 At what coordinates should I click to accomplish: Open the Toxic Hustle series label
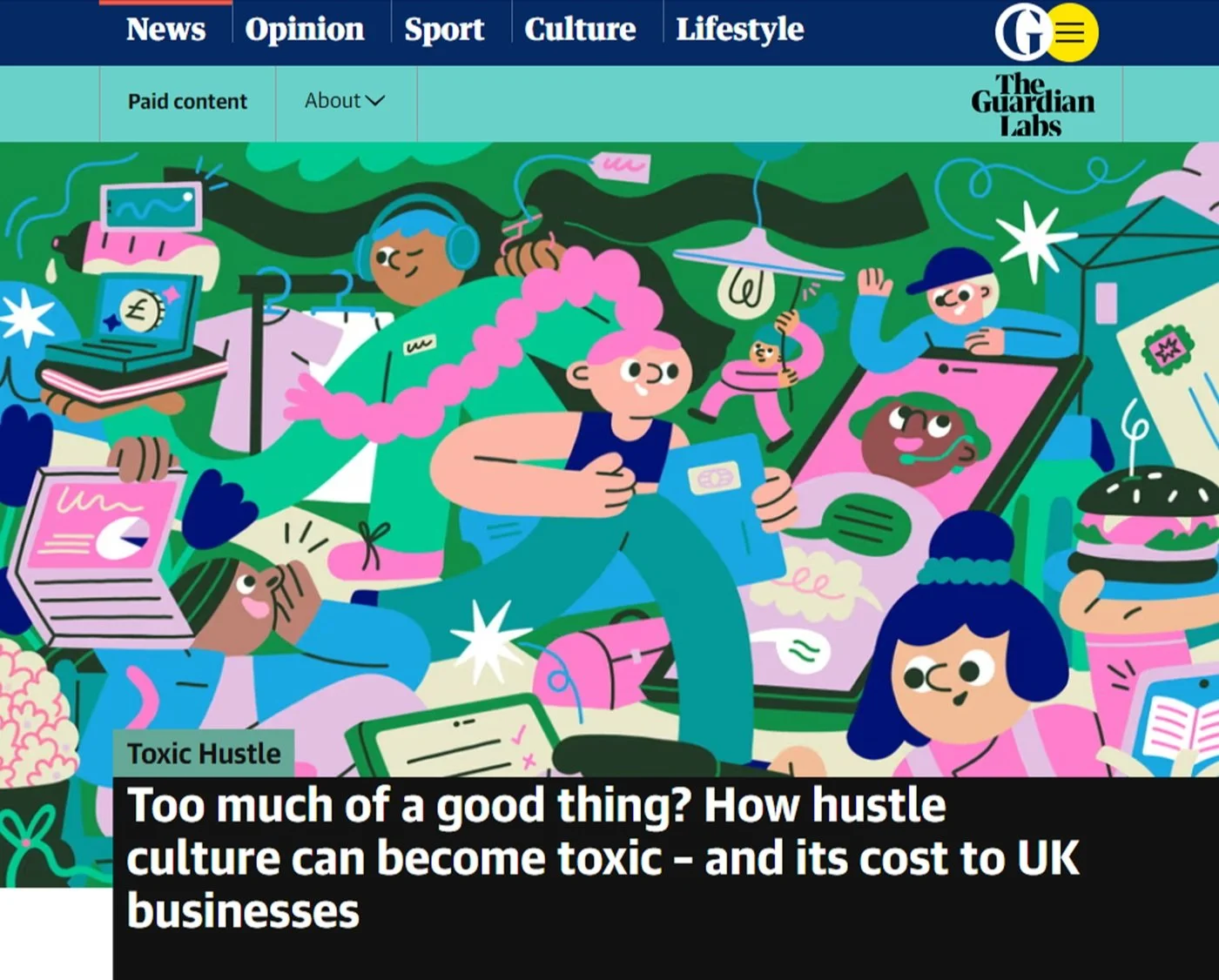pyautogui.click(x=204, y=753)
